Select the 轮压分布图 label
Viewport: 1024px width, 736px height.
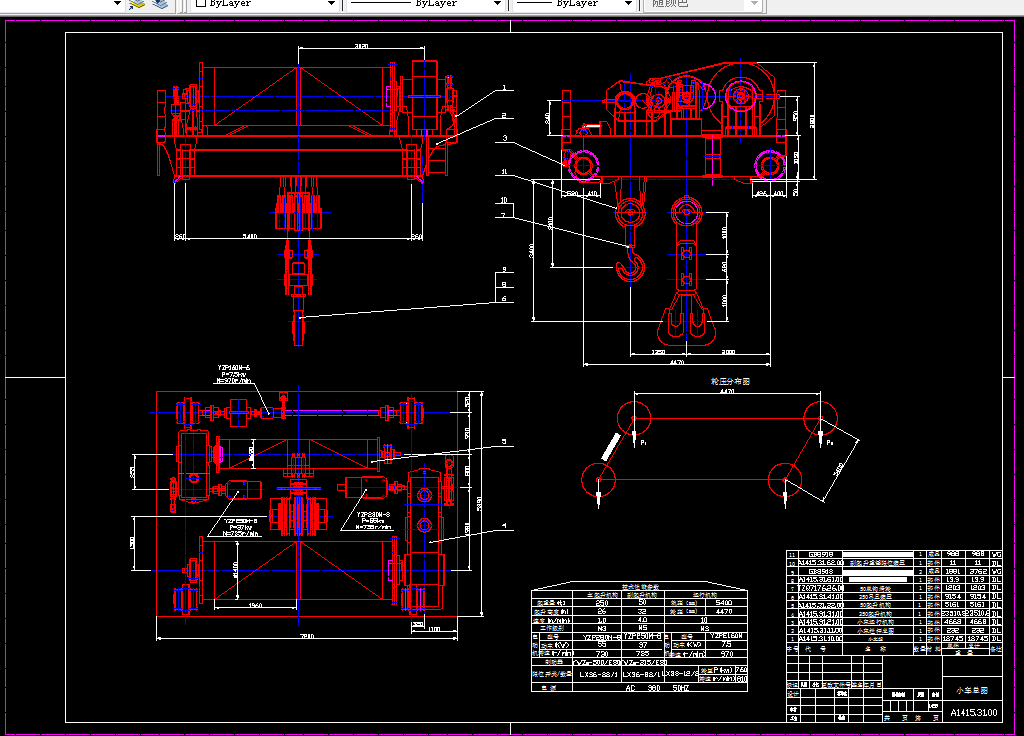730,381
